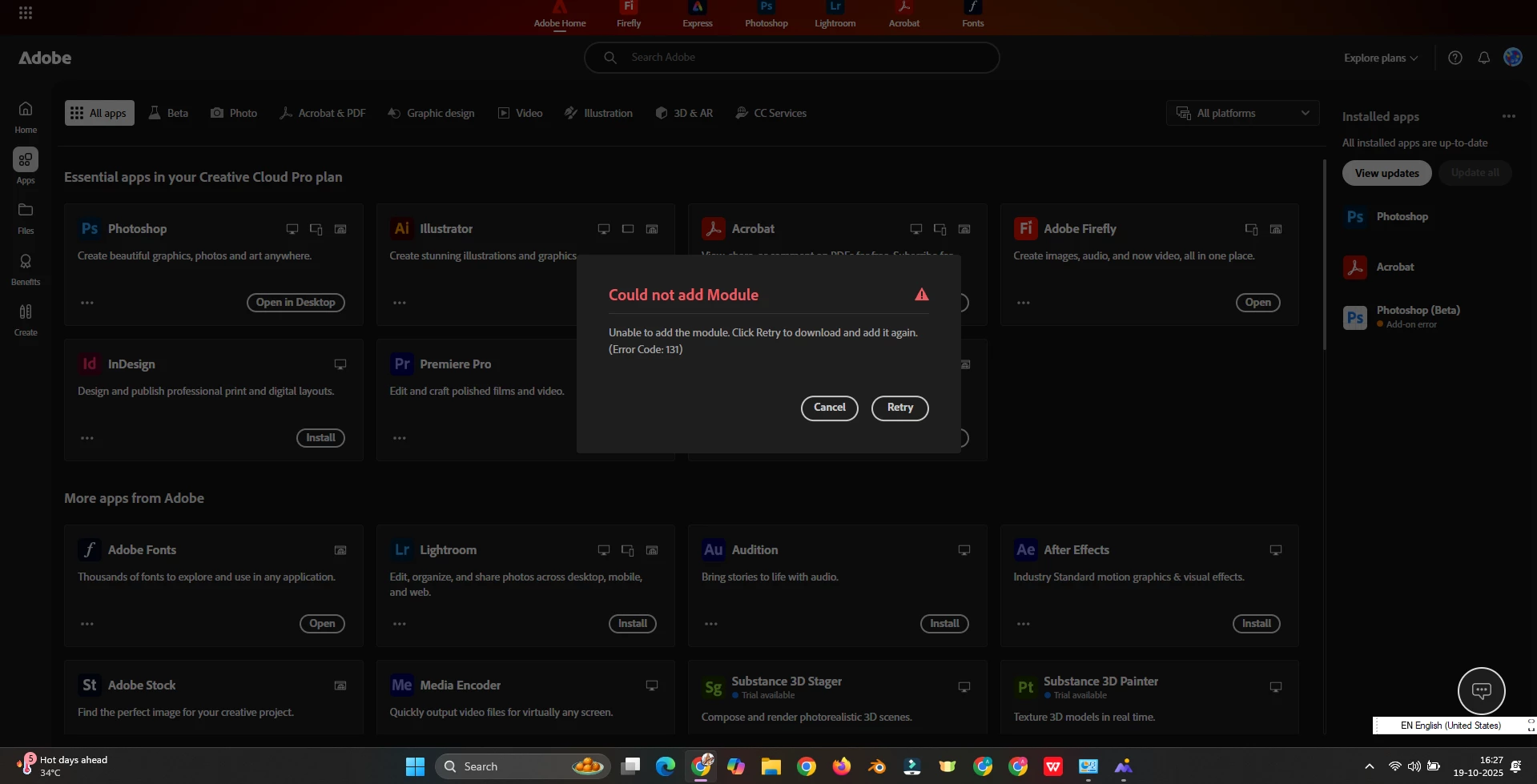The width and height of the screenshot is (1537, 784).
Task: Open Express from top app bar
Action: click(x=698, y=14)
